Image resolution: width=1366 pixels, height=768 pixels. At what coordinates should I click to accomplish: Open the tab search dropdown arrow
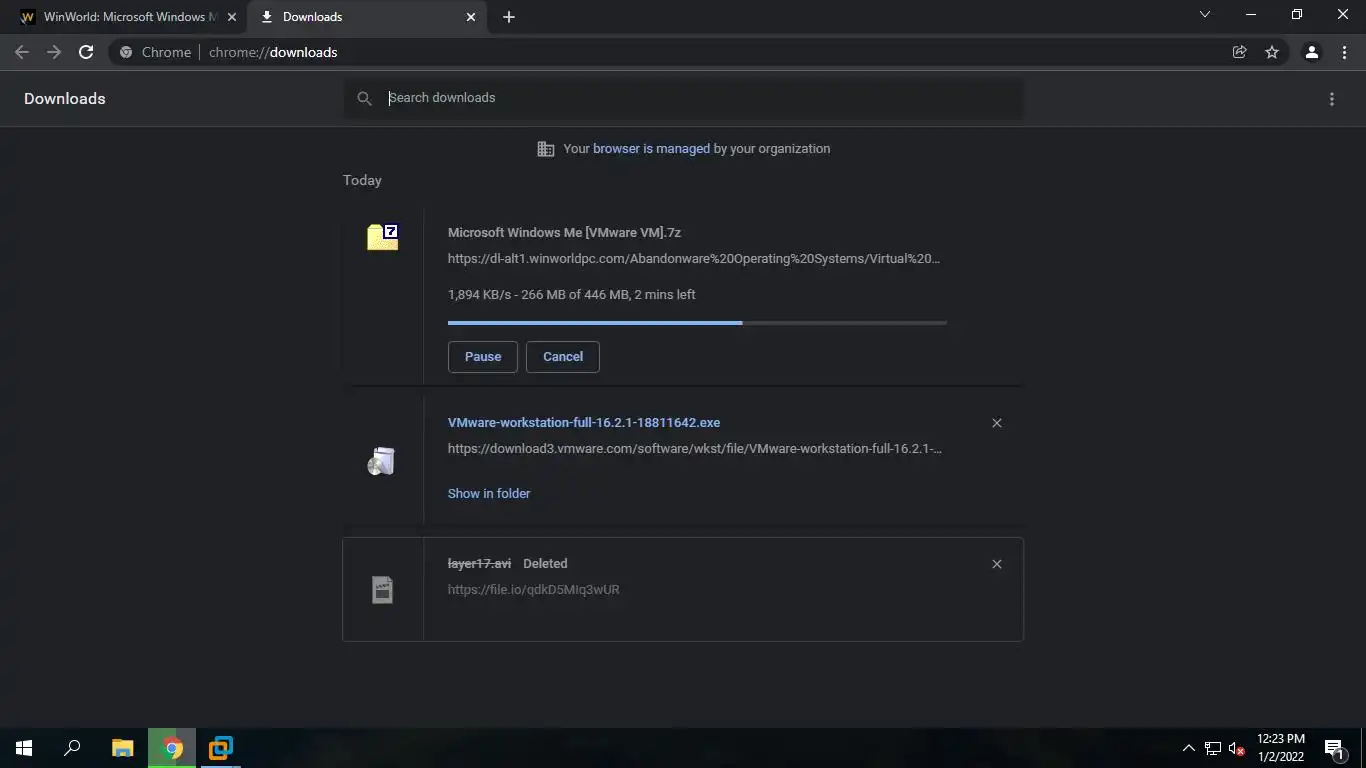(1205, 15)
